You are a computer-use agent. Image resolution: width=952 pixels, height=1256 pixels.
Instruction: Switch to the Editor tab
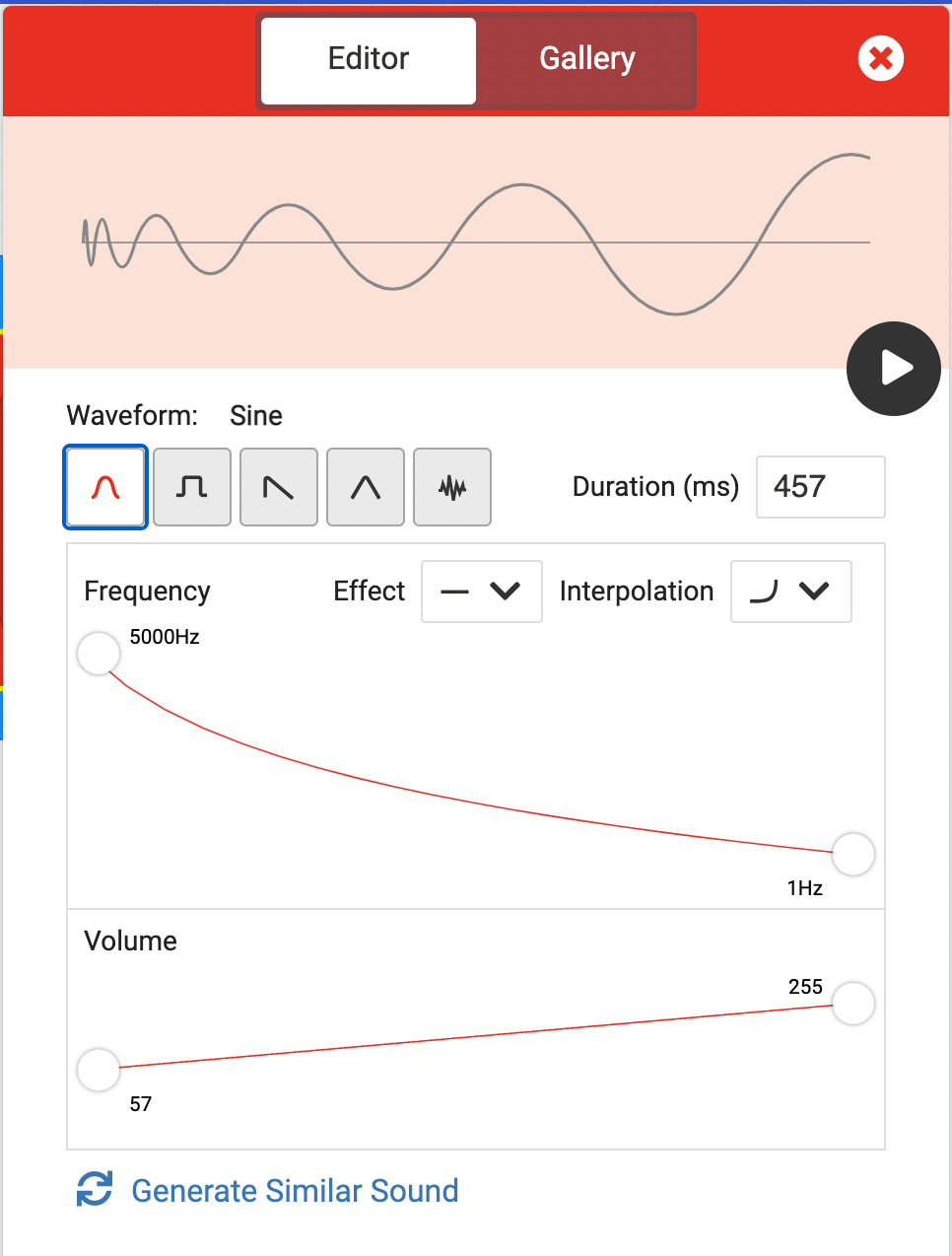click(369, 59)
